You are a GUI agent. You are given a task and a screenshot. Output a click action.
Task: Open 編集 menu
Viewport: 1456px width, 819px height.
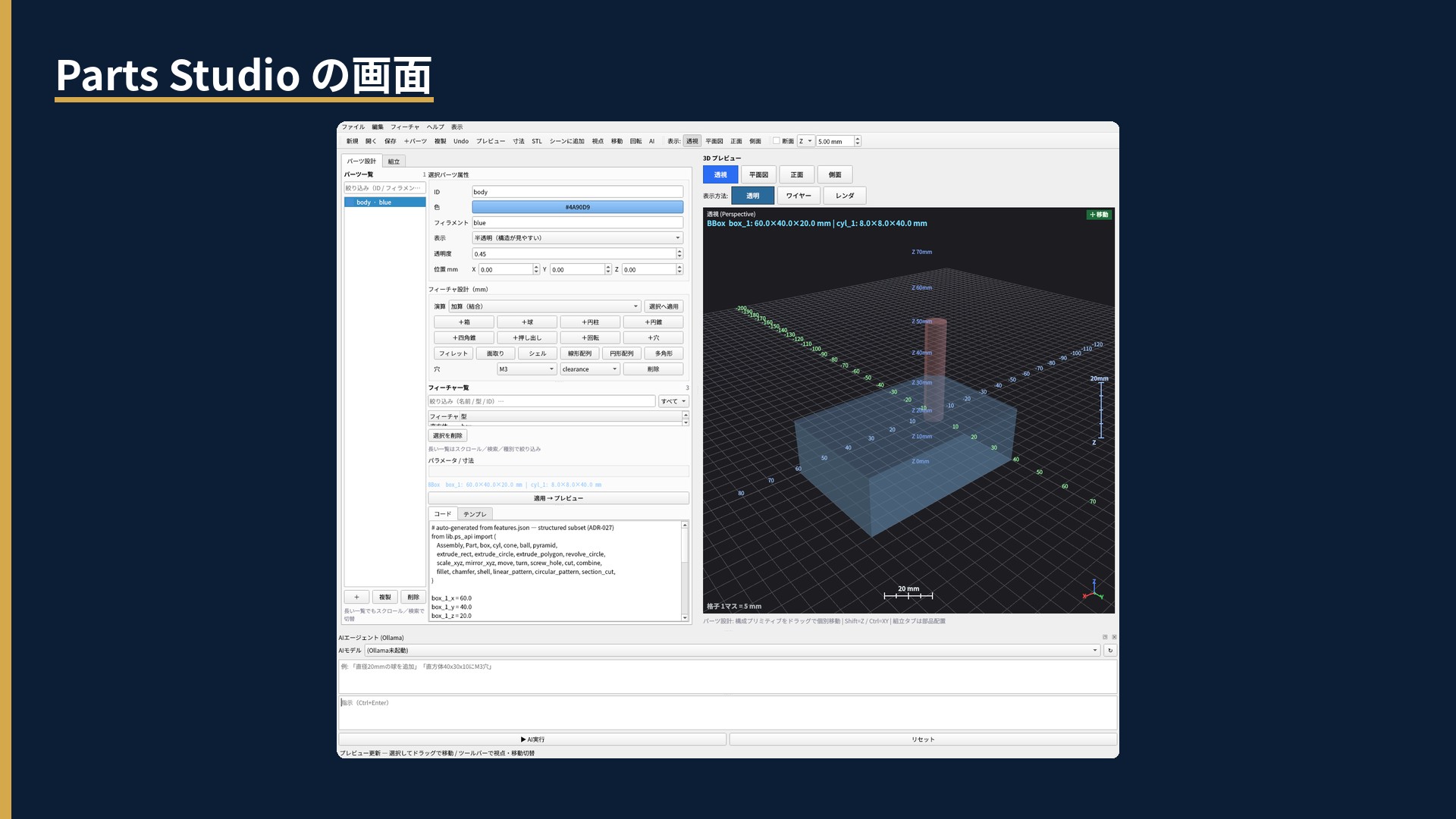click(x=378, y=127)
